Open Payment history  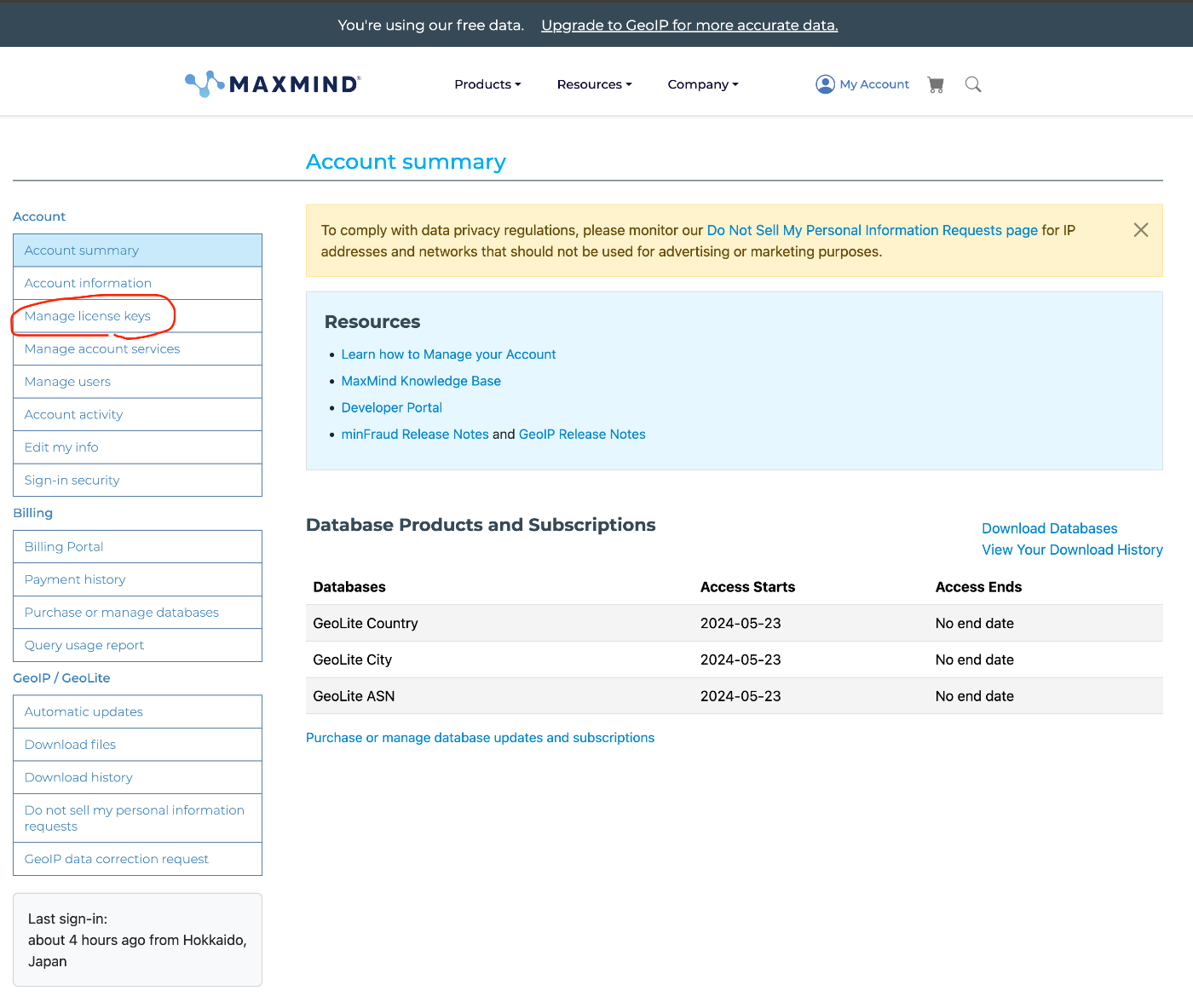coord(137,579)
